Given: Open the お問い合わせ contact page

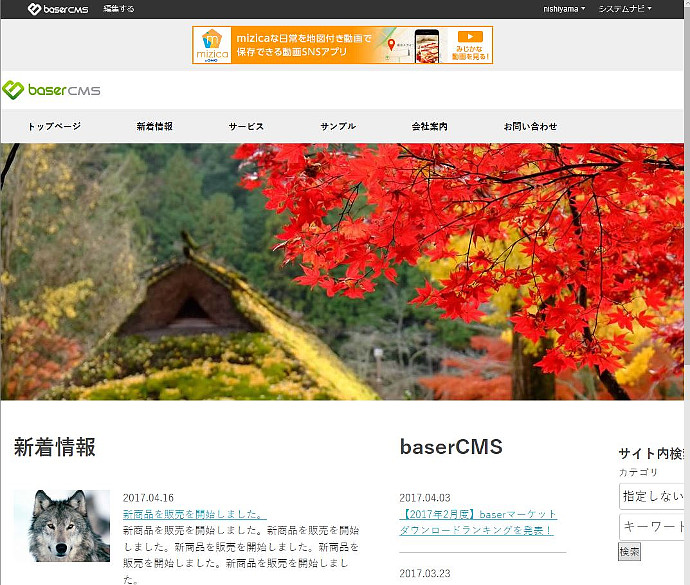Looking at the screenshot, I should (530, 127).
